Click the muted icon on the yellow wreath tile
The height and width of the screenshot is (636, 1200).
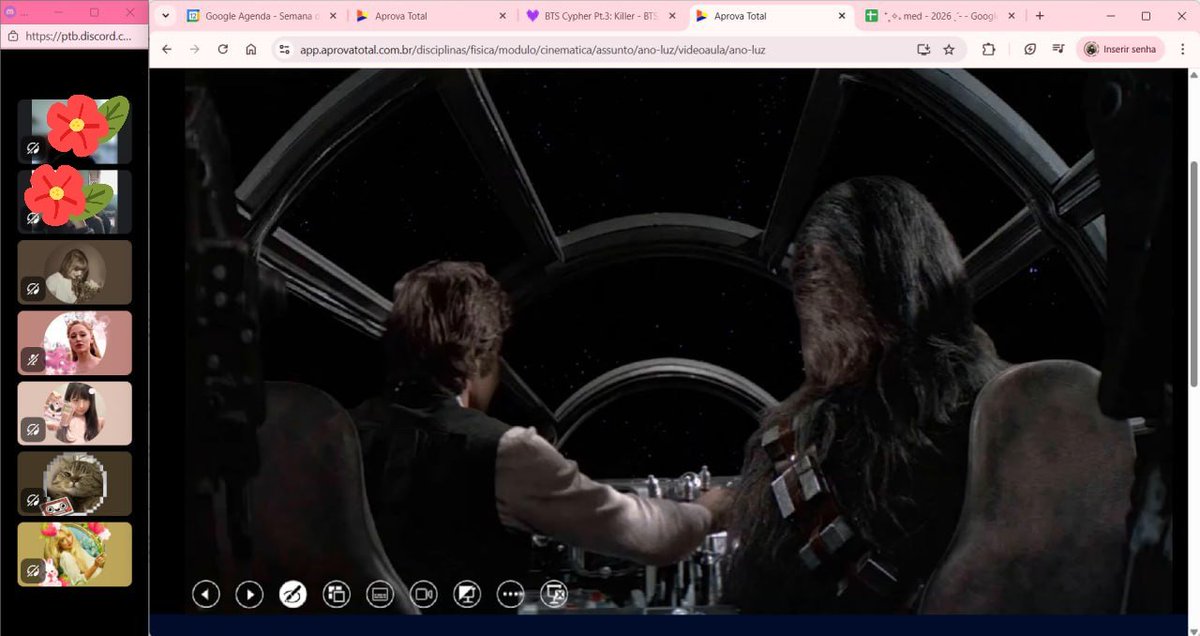33,571
